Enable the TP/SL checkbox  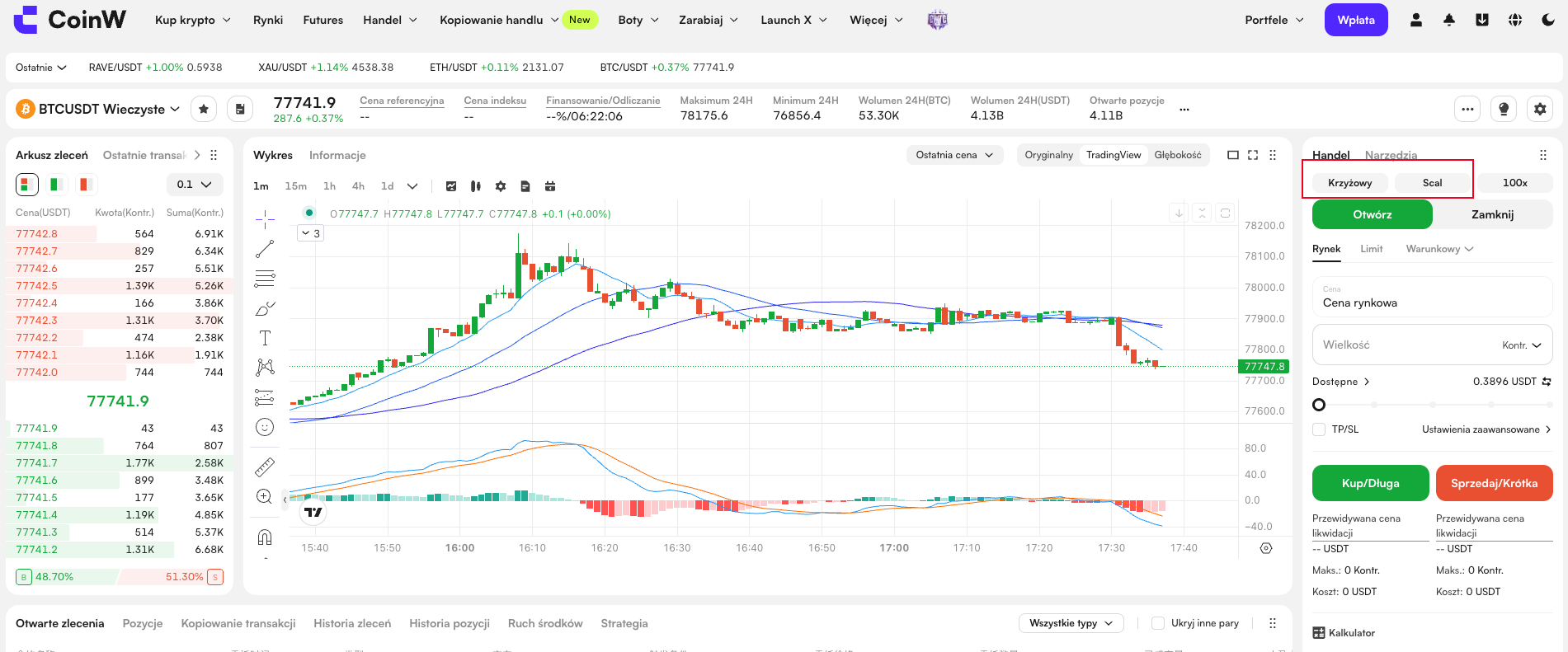tap(1319, 429)
